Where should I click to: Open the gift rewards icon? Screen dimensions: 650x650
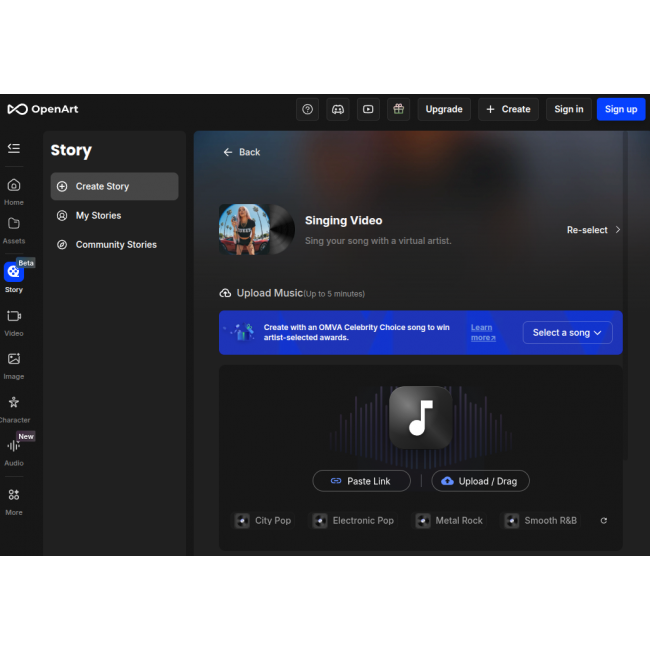pyautogui.click(x=398, y=109)
